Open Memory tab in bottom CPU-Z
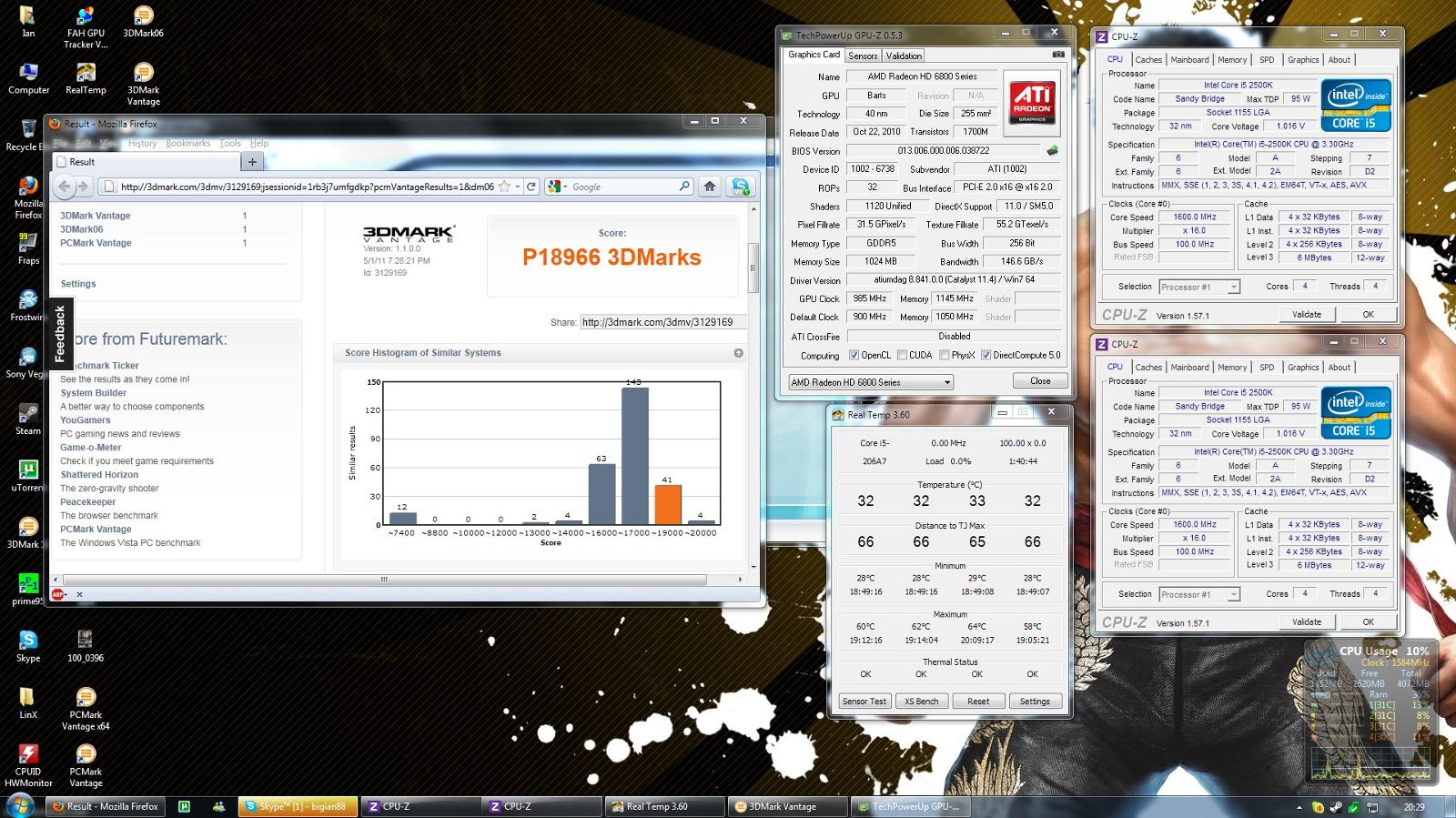Viewport: 1456px width, 818px height. (x=1232, y=368)
